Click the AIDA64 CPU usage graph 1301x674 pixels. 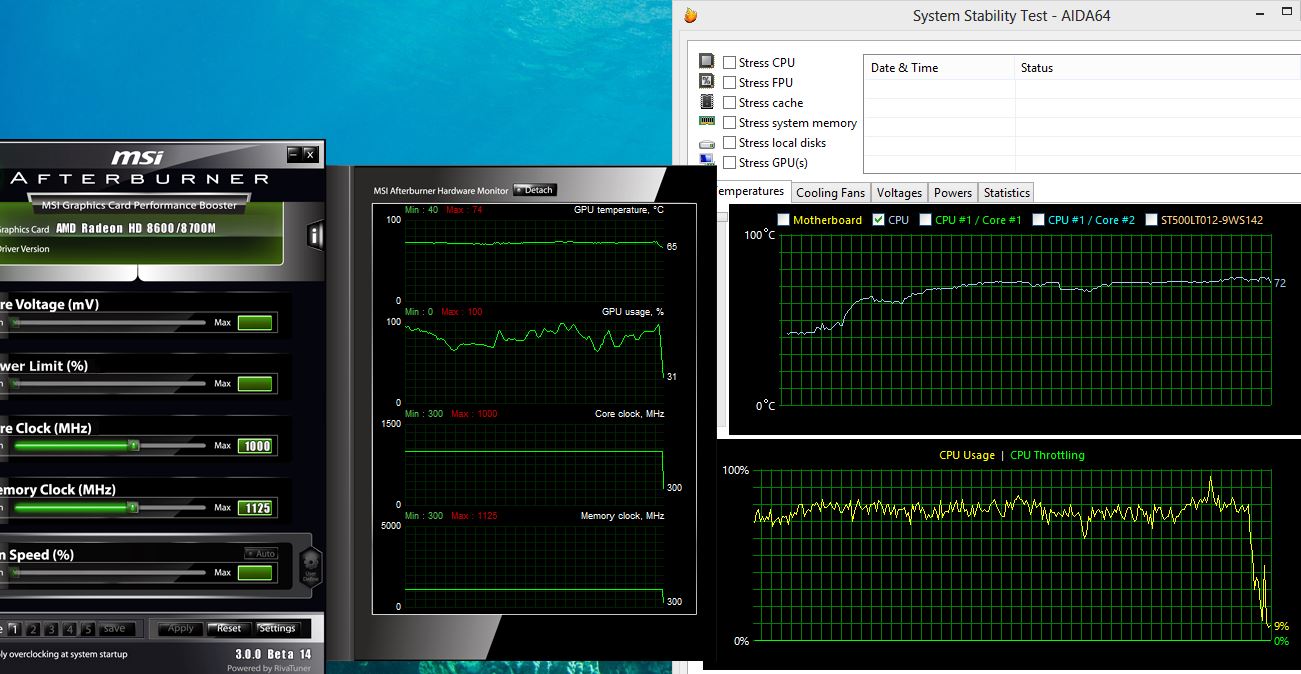pos(1011,555)
